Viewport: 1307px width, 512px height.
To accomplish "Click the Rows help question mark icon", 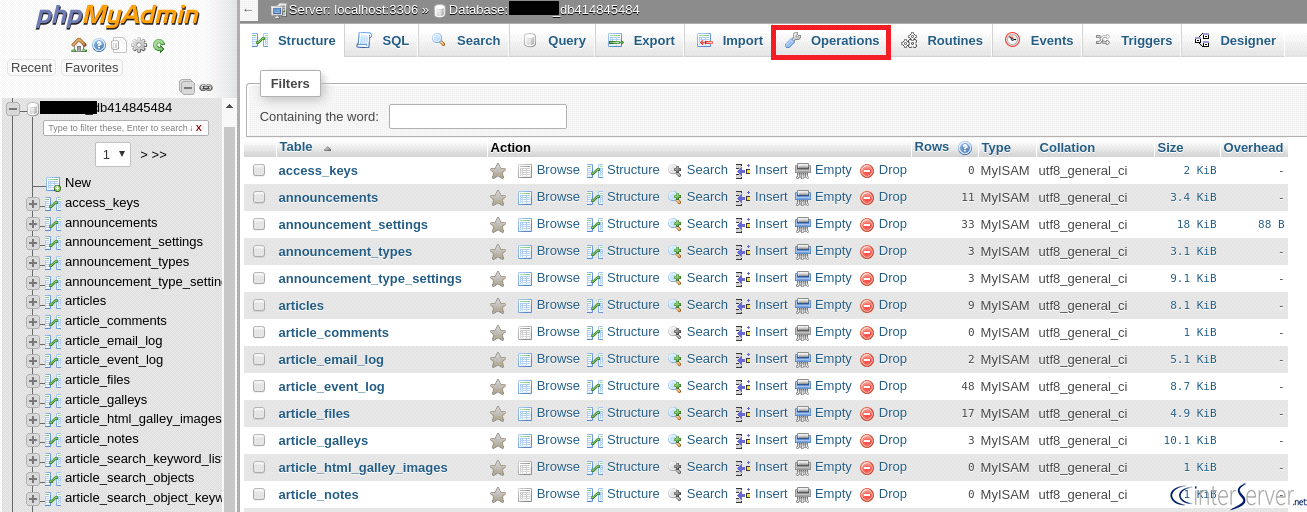I will coord(965,148).
